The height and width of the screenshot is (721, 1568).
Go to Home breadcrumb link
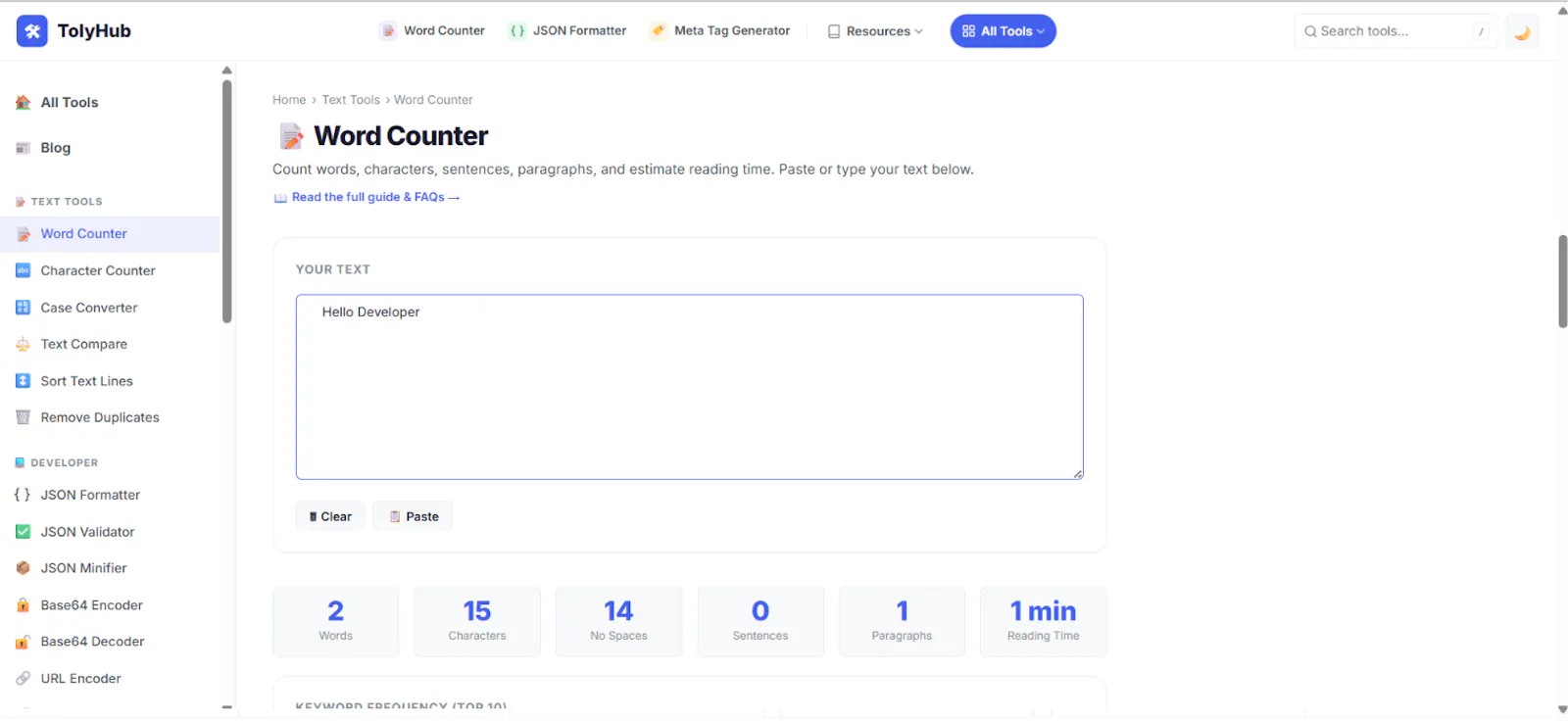point(289,100)
